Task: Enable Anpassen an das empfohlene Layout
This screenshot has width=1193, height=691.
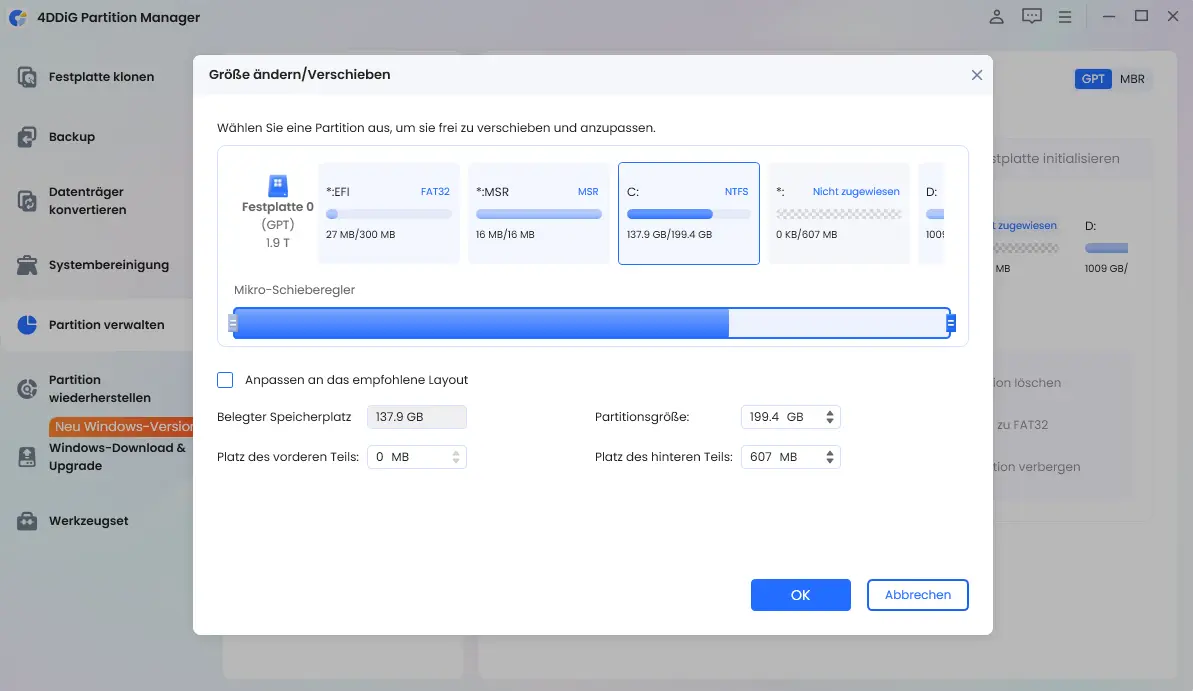Action: click(225, 380)
